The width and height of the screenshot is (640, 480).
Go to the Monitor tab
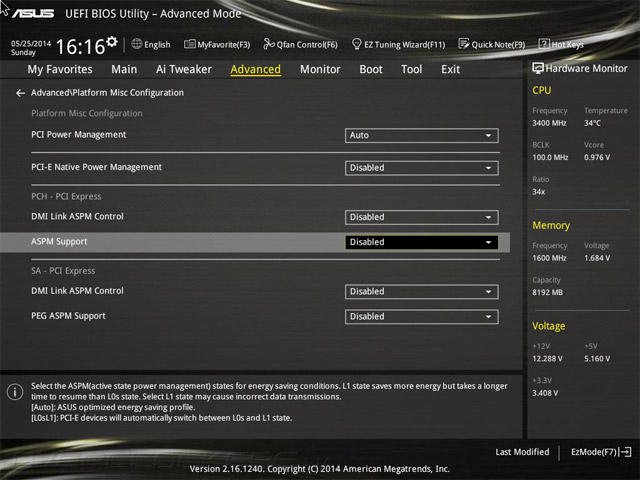(320, 69)
